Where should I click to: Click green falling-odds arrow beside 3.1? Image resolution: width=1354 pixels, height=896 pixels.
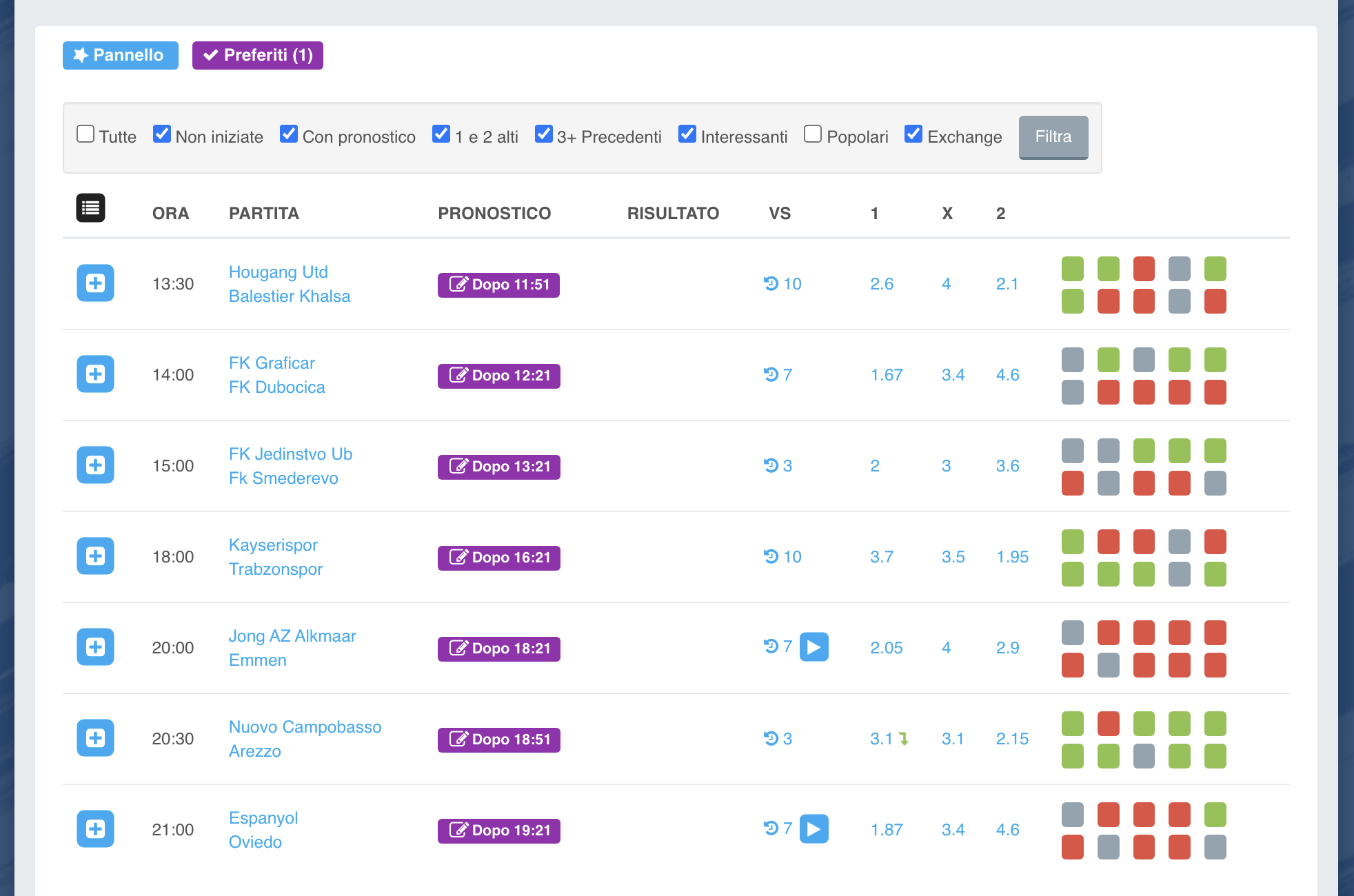click(x=904, y=739)
